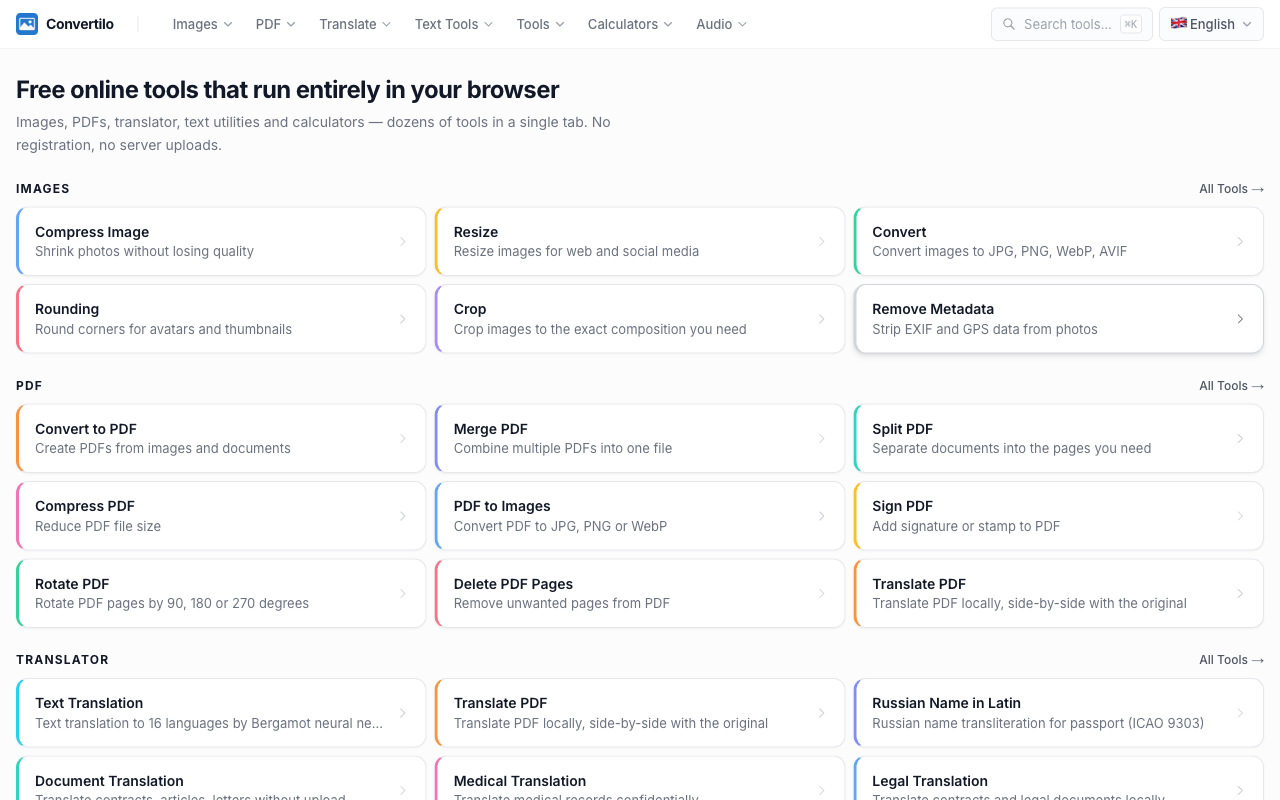Open the Document Translation tool
The height and width of the screenshot is (800, 1280).
(x=221, y=779)
